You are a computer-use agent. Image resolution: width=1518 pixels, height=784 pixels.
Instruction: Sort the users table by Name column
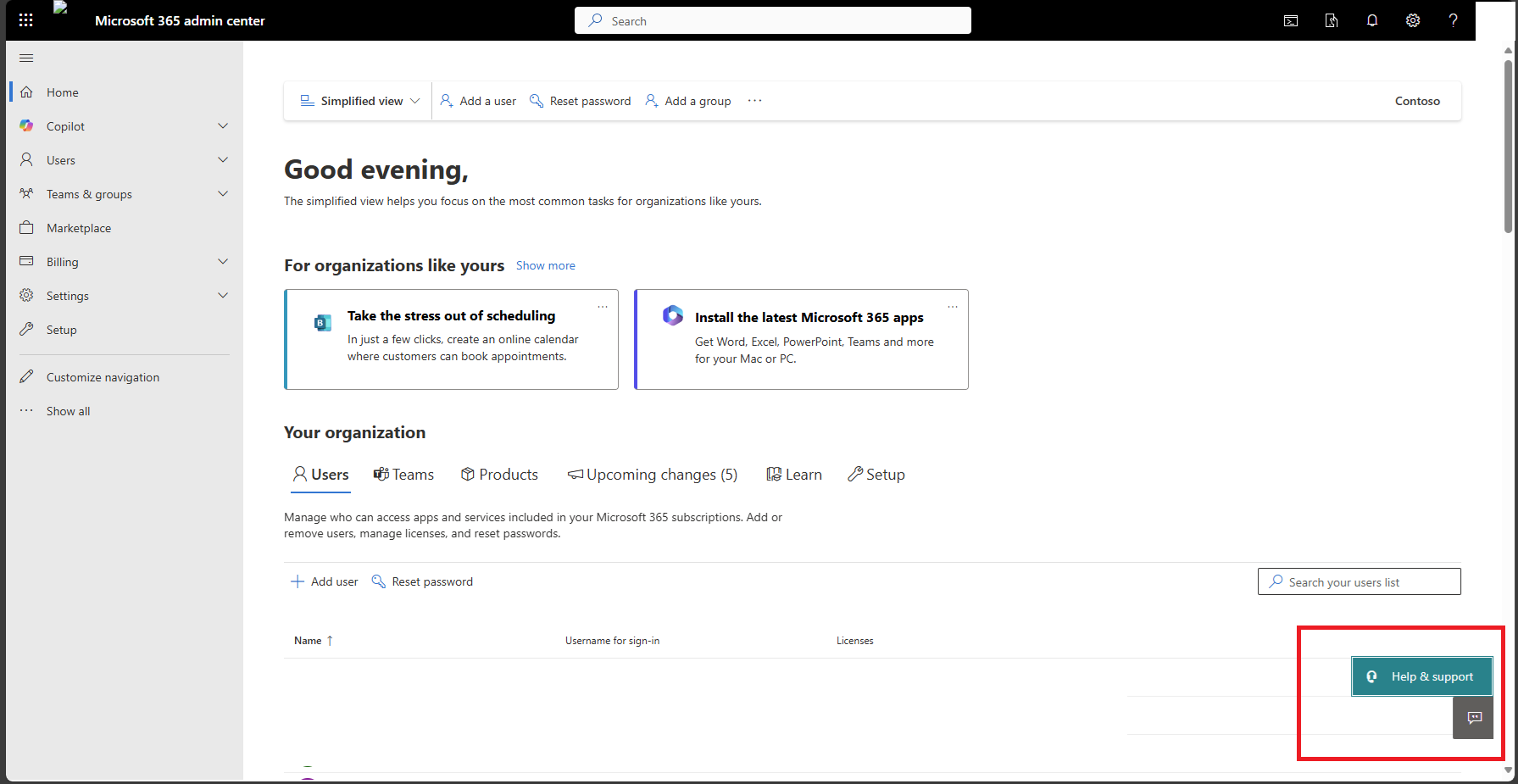314,641
